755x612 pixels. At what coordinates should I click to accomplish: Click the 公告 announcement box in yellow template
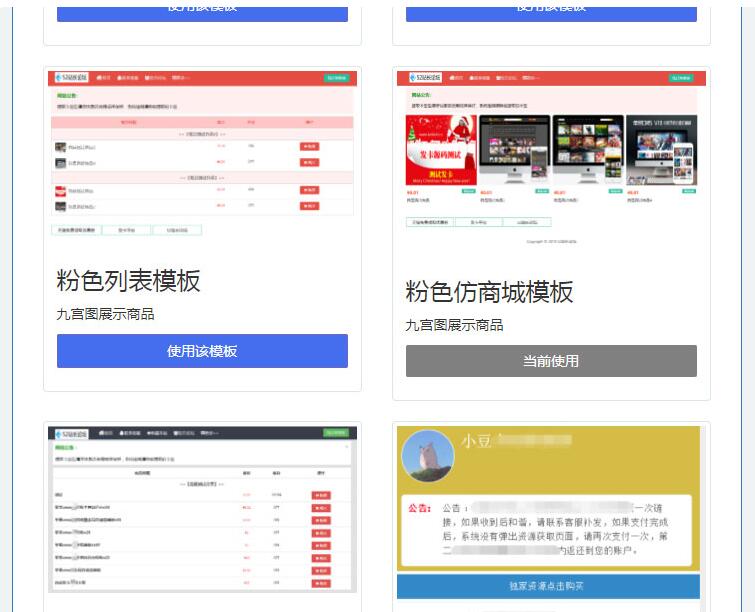(546, 530)
